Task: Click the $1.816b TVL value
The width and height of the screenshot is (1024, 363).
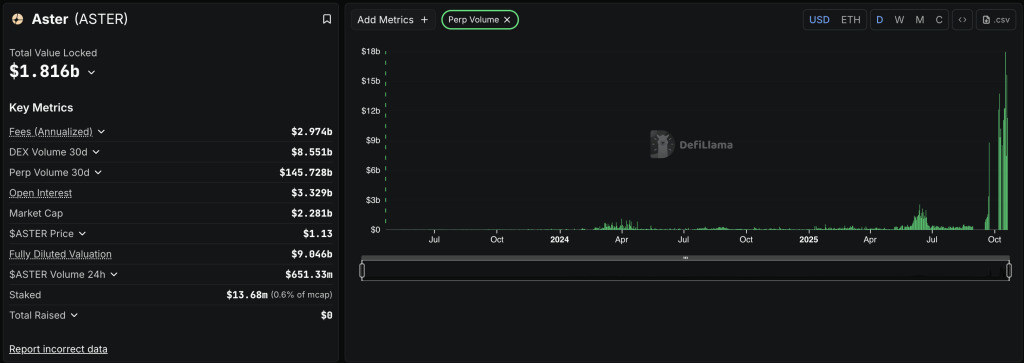Action: click(x=44, y=72)
